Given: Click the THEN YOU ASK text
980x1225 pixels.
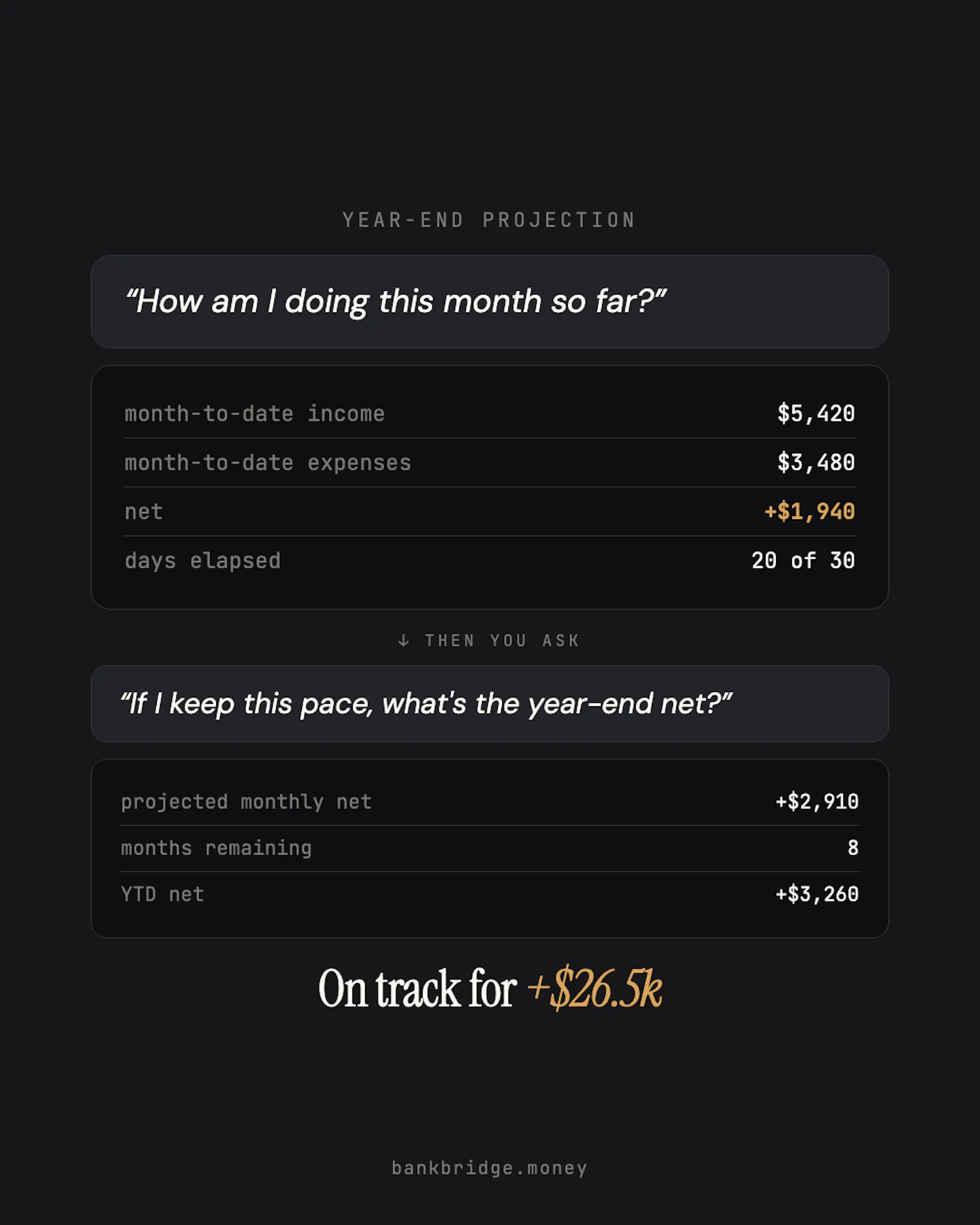Looking at the screenshot, I should (x=502, y=641).
